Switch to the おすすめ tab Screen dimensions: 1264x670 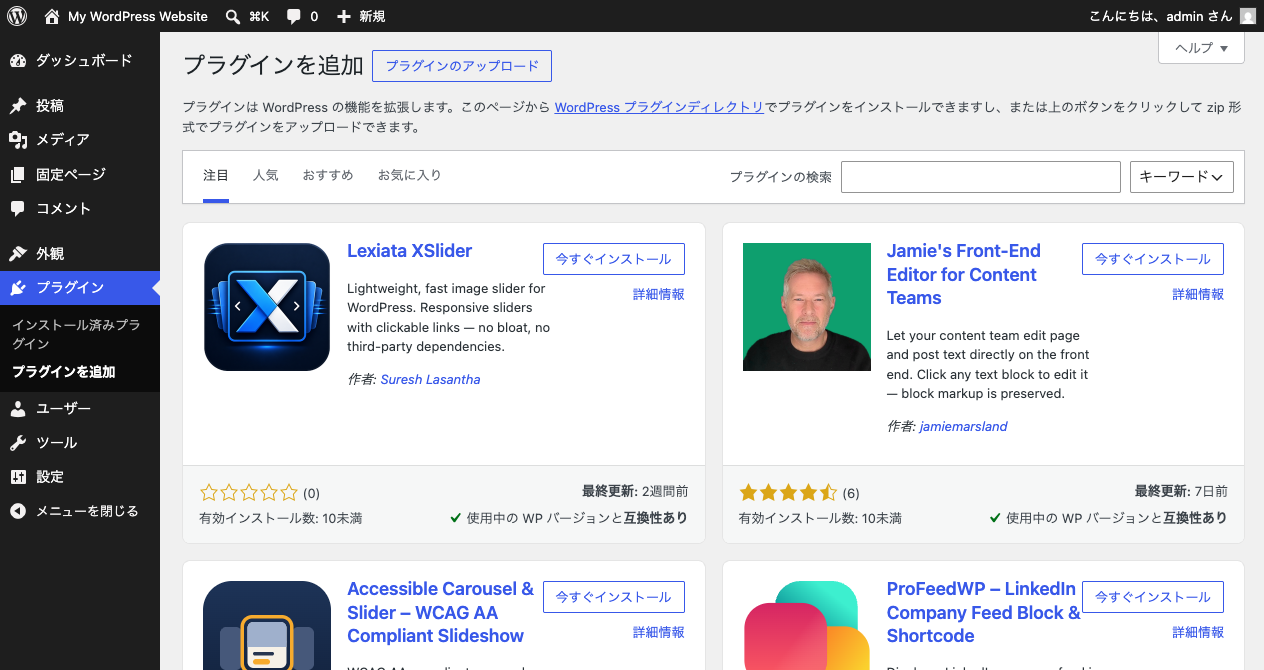(328, 176)
